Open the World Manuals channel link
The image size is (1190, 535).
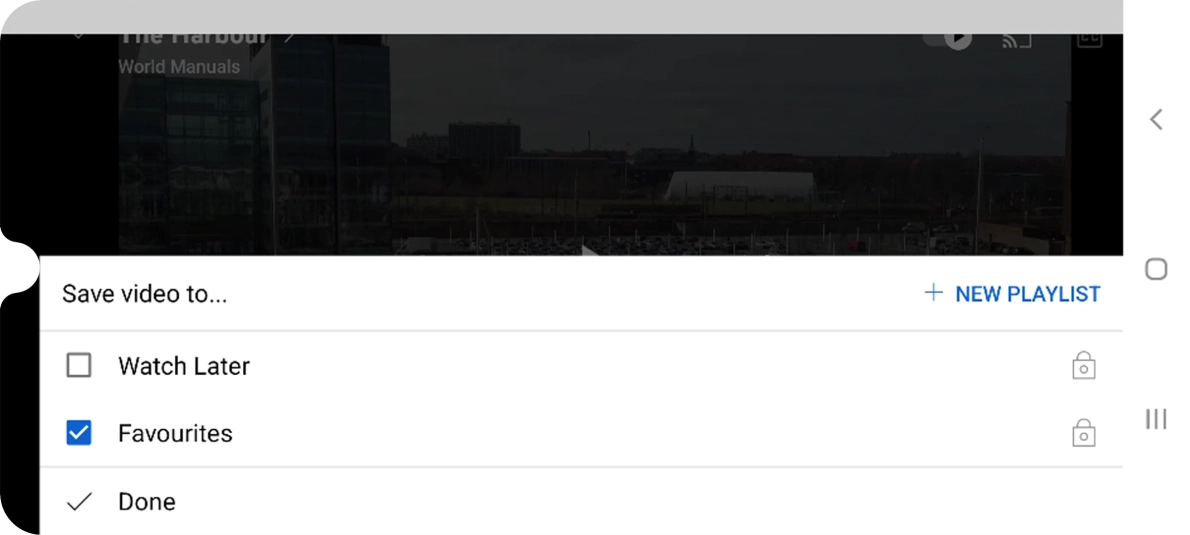(179, 67)
